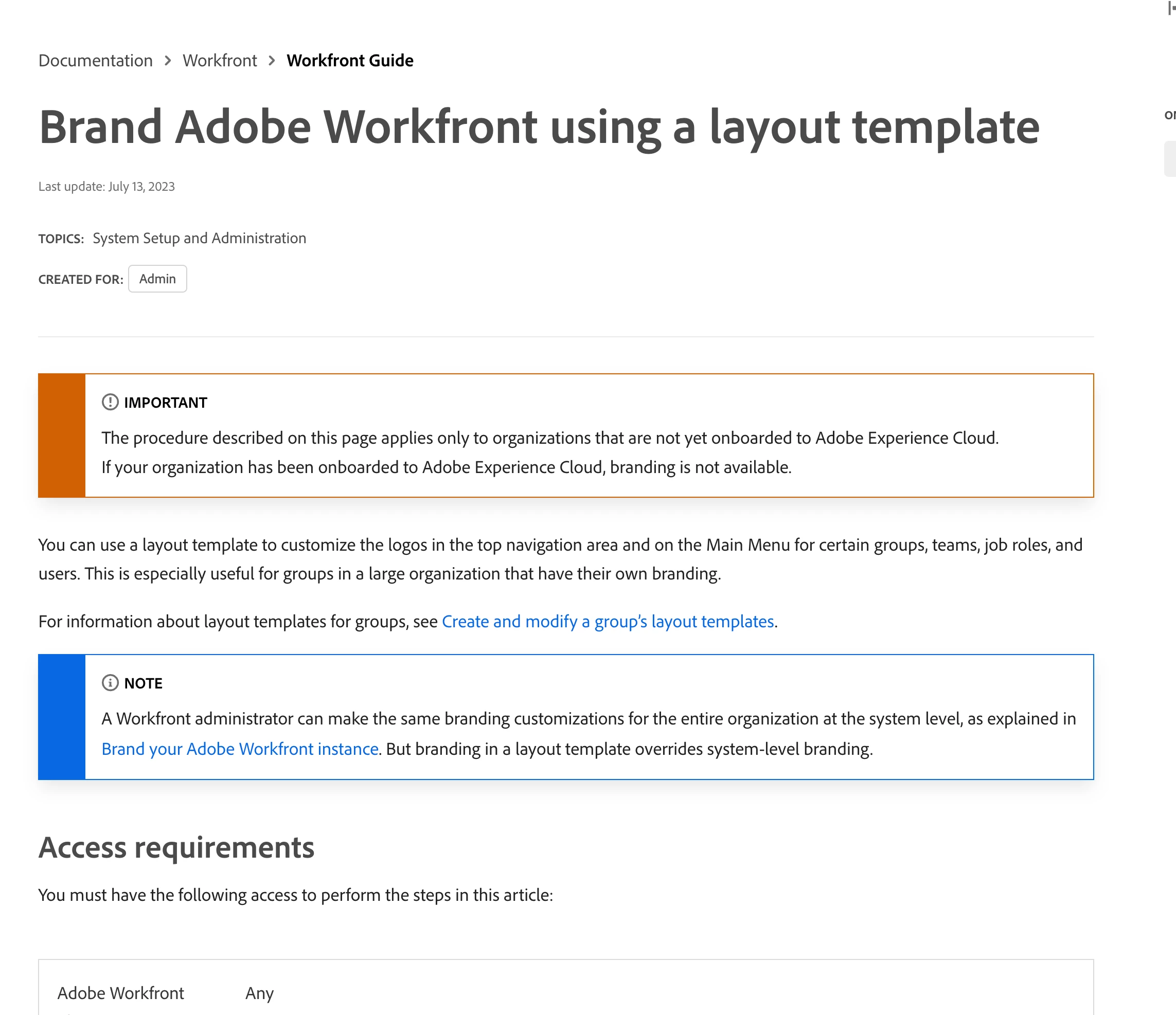Go to the Workfront breadcrumb
Viewport: 1176px width, 1015px height.
coord(220,60)
